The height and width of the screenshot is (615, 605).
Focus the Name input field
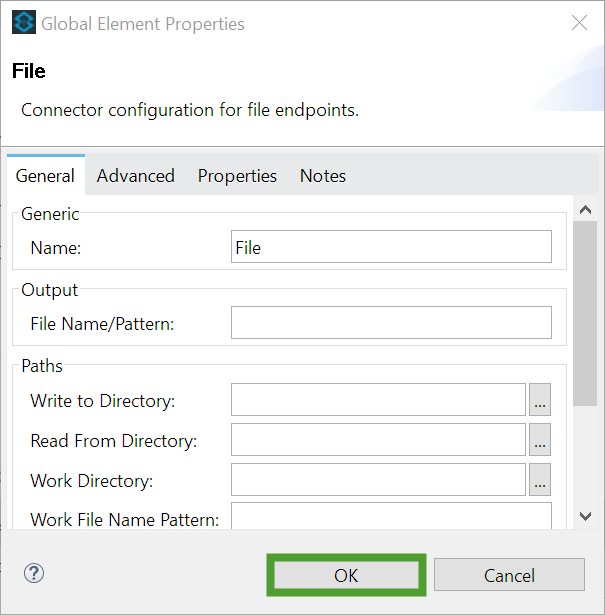click(x=391, y=247)
